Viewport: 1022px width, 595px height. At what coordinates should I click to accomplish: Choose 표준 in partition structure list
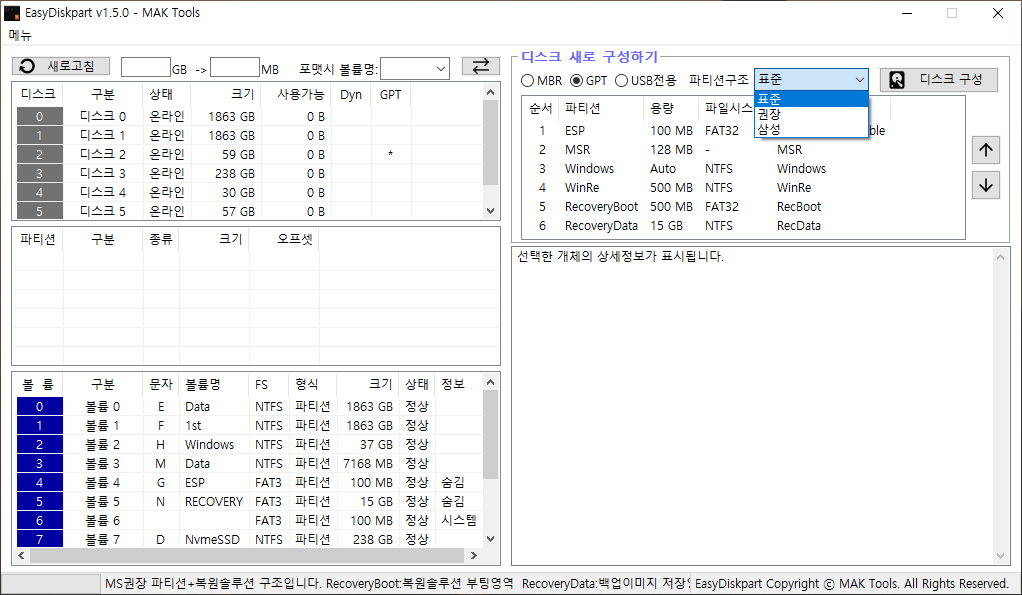(811, 99)
